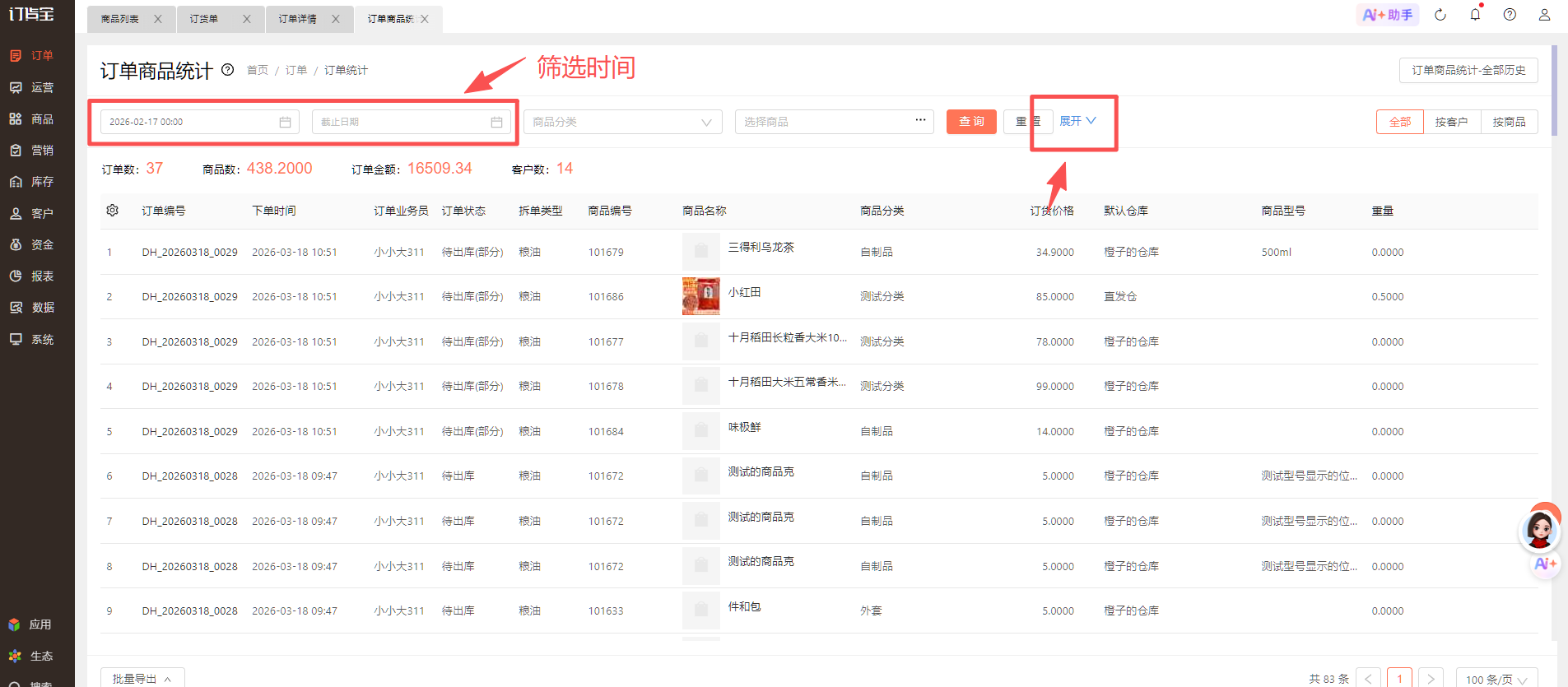Switch view to 按商品
The image size is (1568, 687).
point(1509,122)
